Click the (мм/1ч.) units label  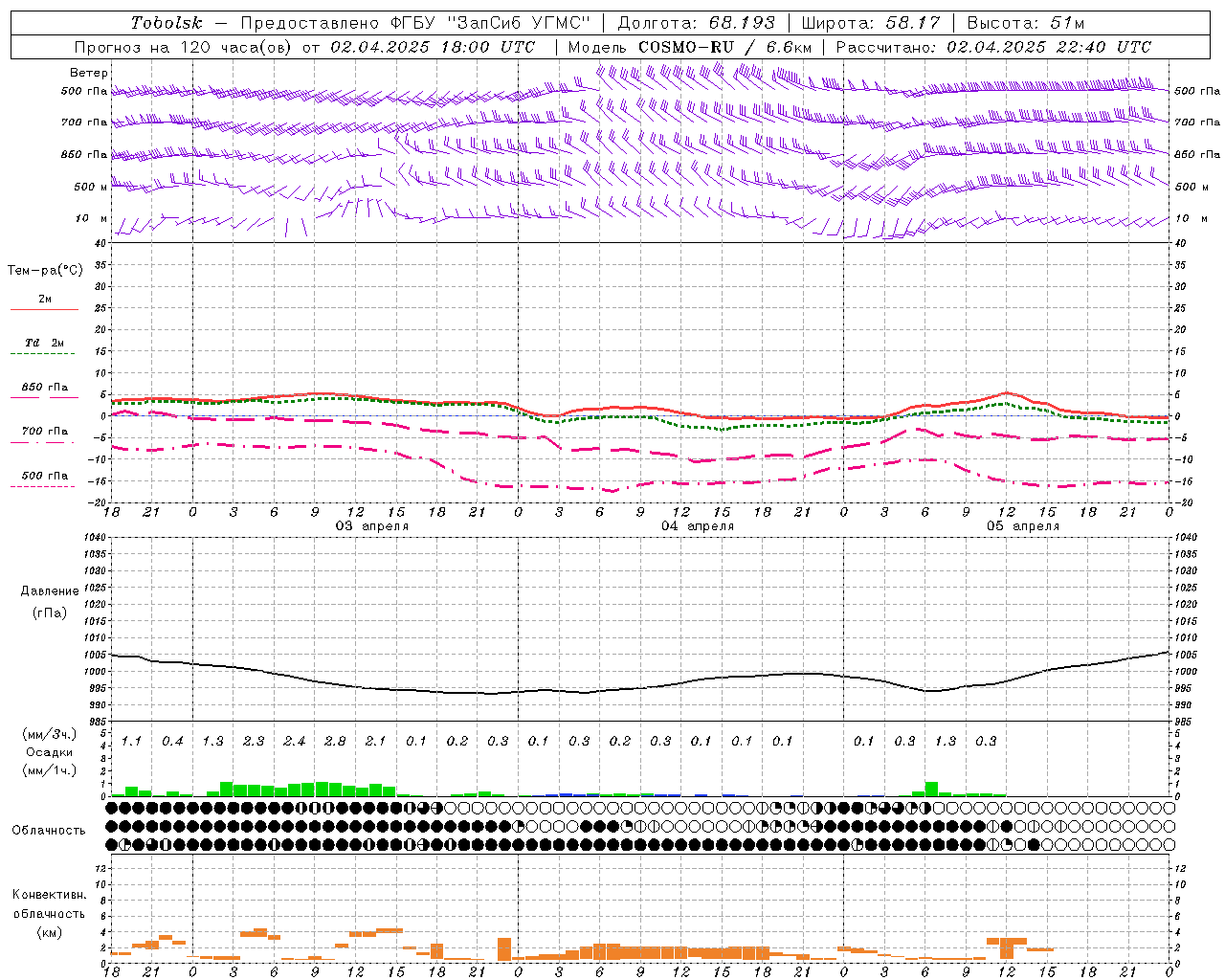(48, 770)
